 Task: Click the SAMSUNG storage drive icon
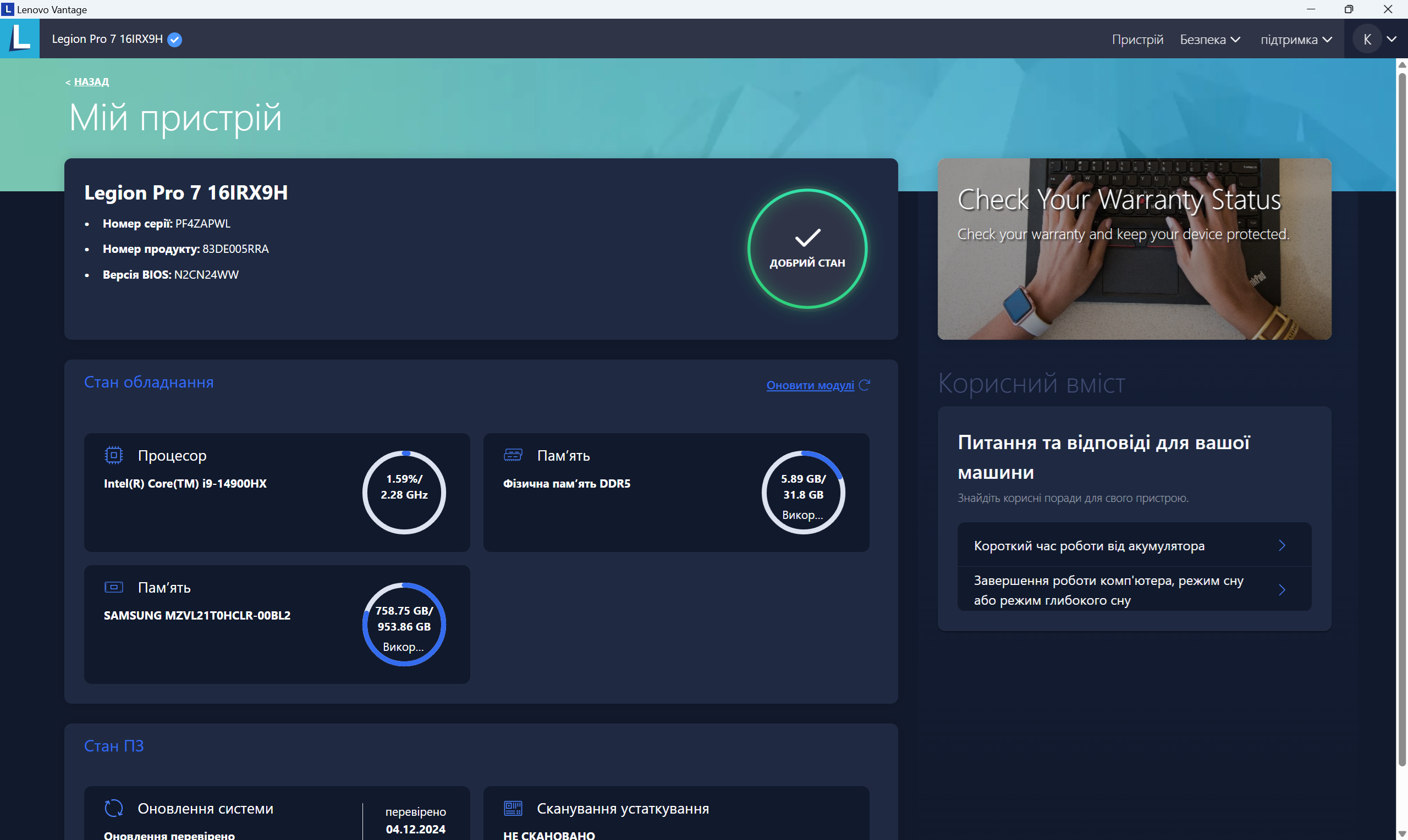click(x=114, y=587)
